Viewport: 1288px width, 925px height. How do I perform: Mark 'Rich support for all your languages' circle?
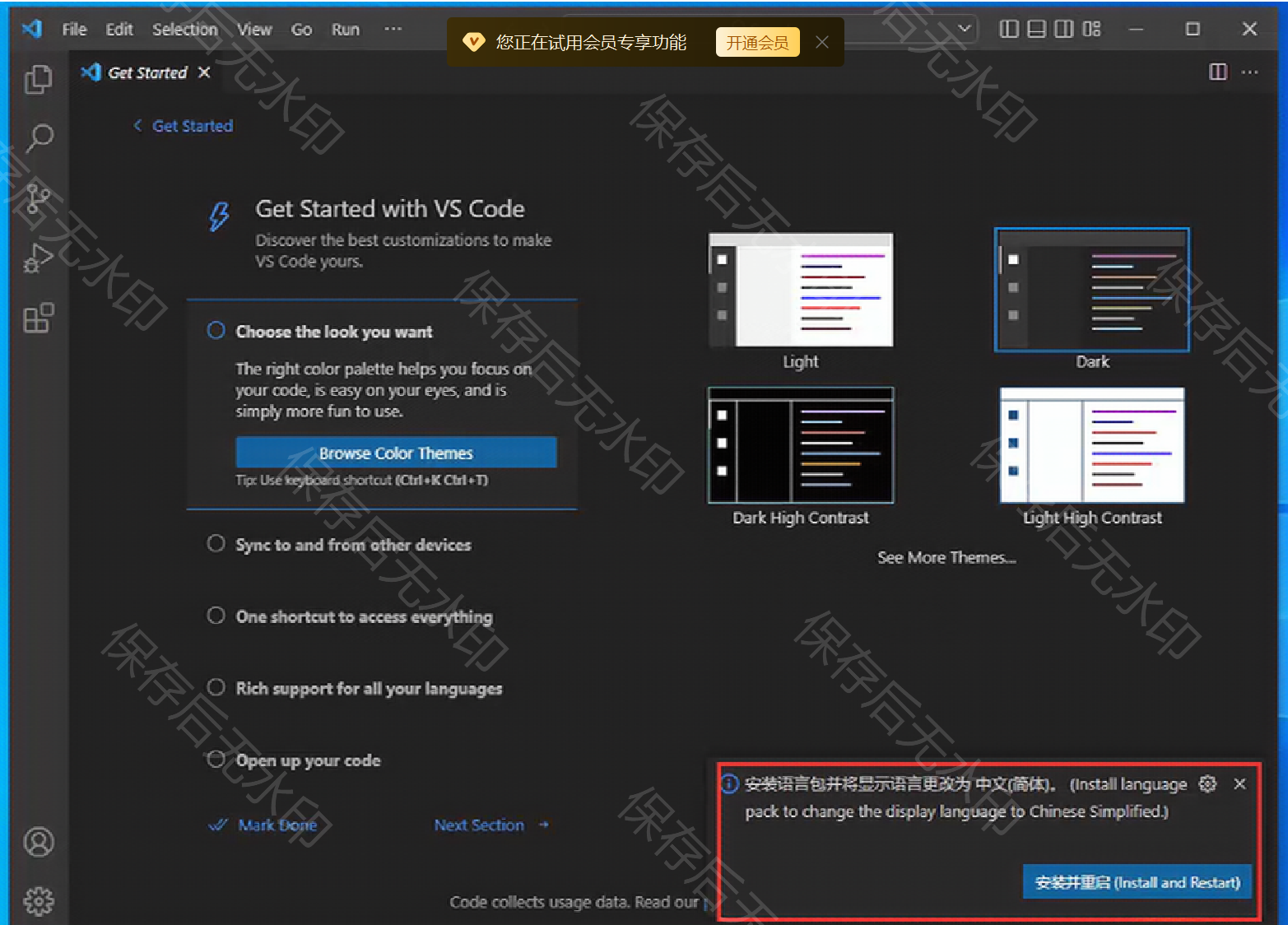pyautogui.click(x=216, y=687)
